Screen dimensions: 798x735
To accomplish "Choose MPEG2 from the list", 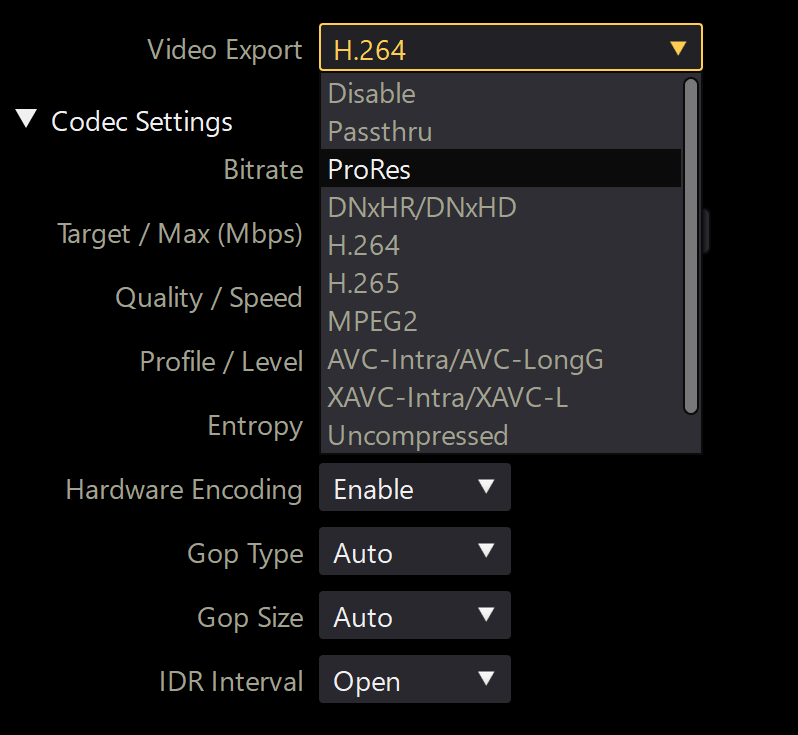I will [x=501, y=321].
